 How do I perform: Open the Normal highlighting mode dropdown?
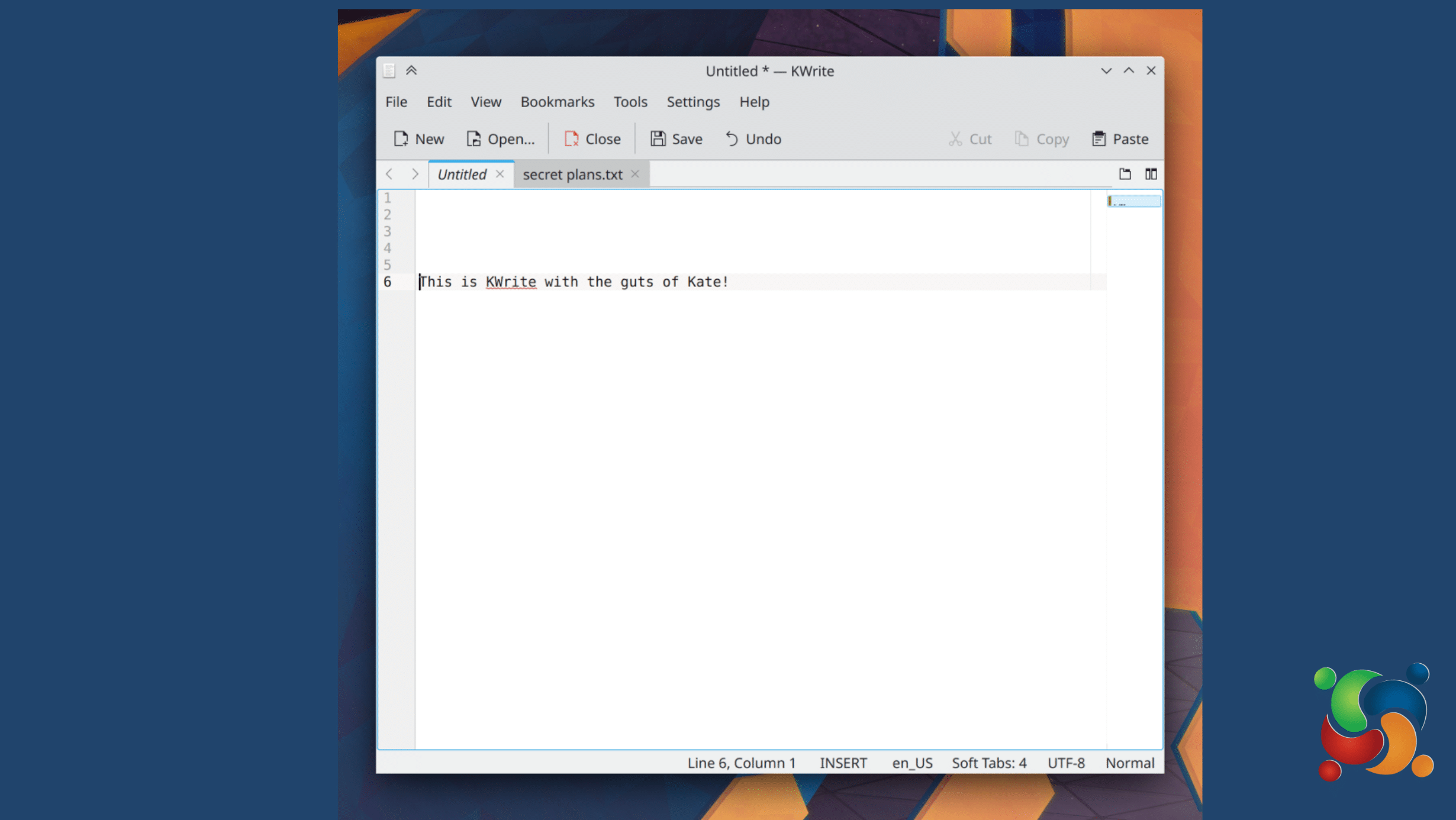[1129, 763]
